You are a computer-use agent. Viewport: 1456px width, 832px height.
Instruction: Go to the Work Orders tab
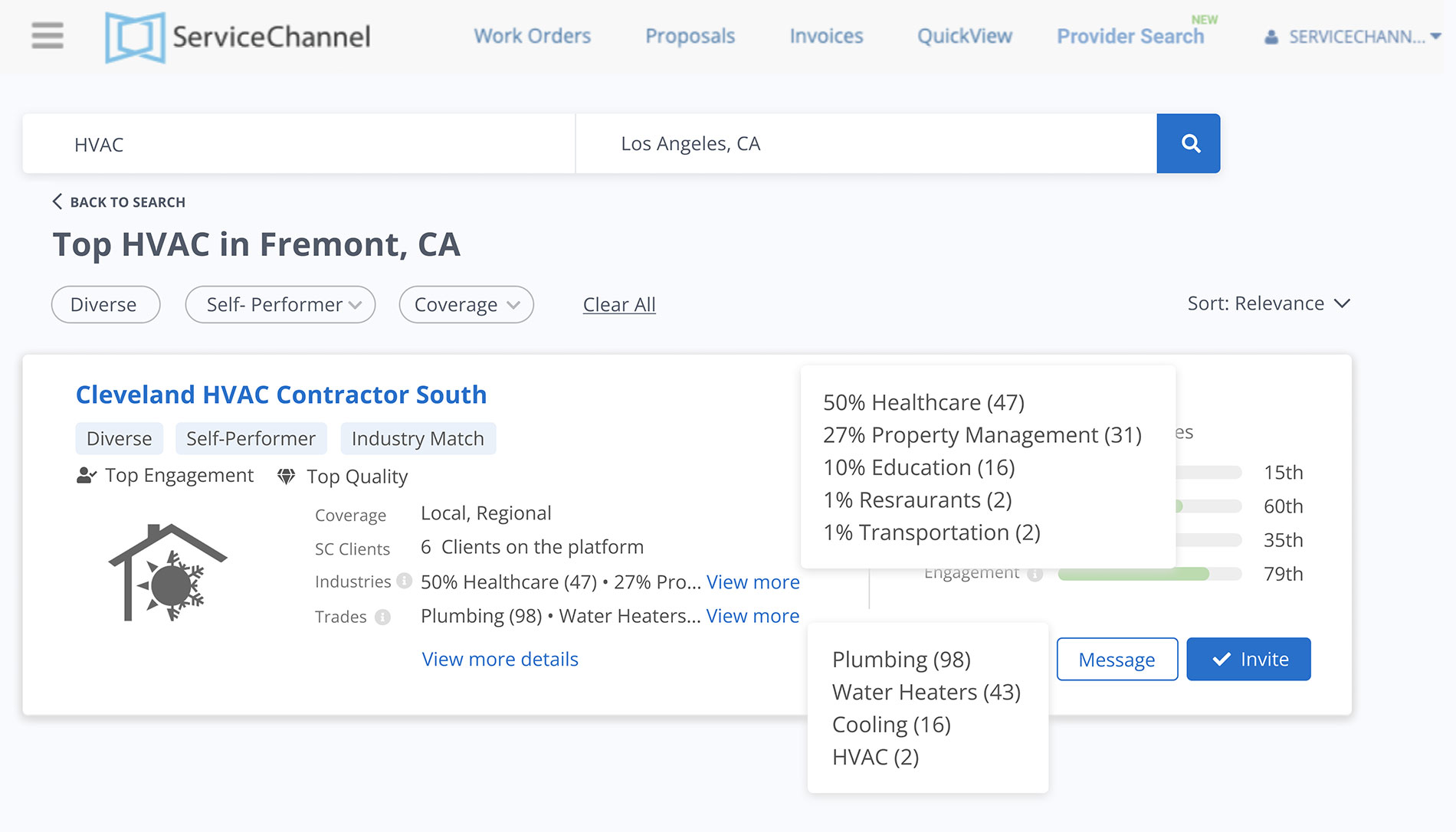point(532,36)
